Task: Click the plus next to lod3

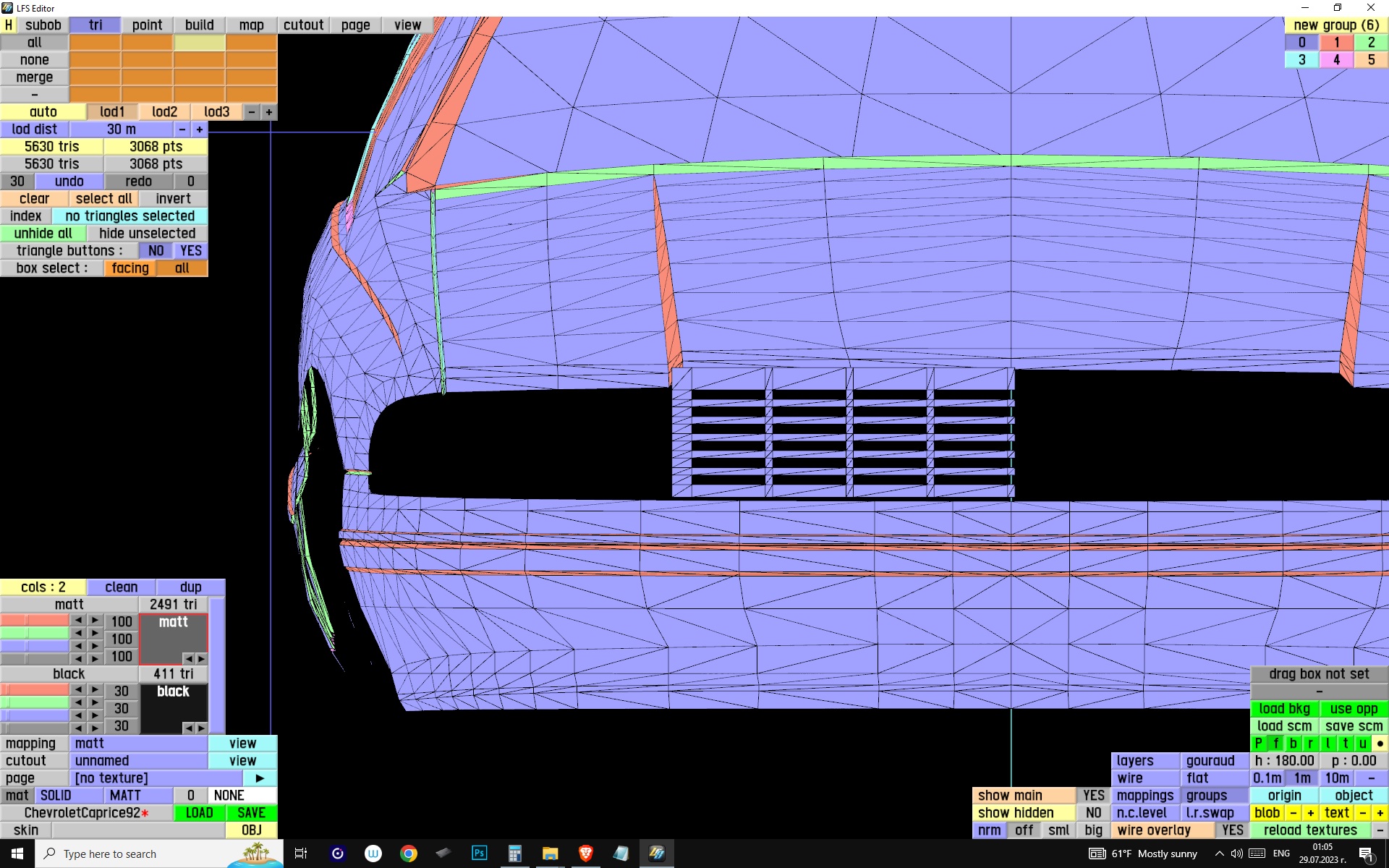Action: [x=268, y=112]
